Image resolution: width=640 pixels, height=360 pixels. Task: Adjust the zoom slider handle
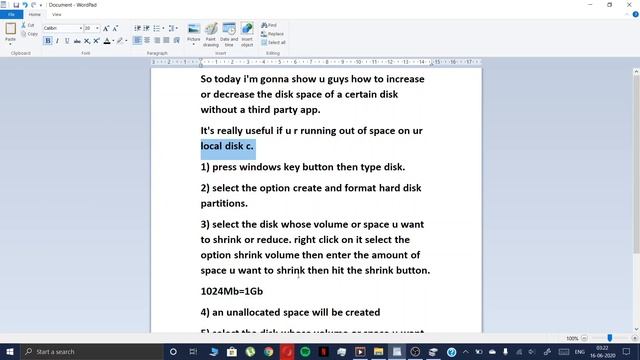610,338
